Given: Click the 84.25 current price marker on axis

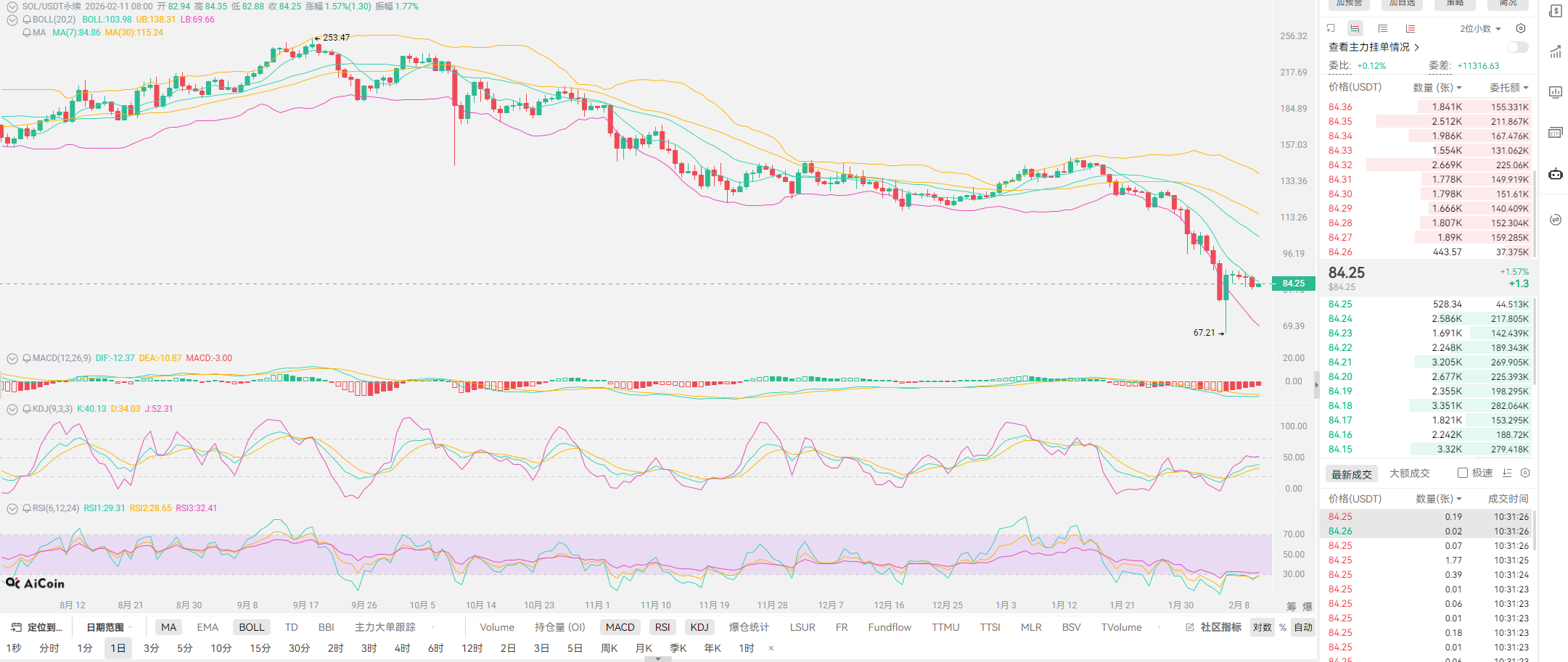Looking at the screenshot, I should pos(1293,284).
